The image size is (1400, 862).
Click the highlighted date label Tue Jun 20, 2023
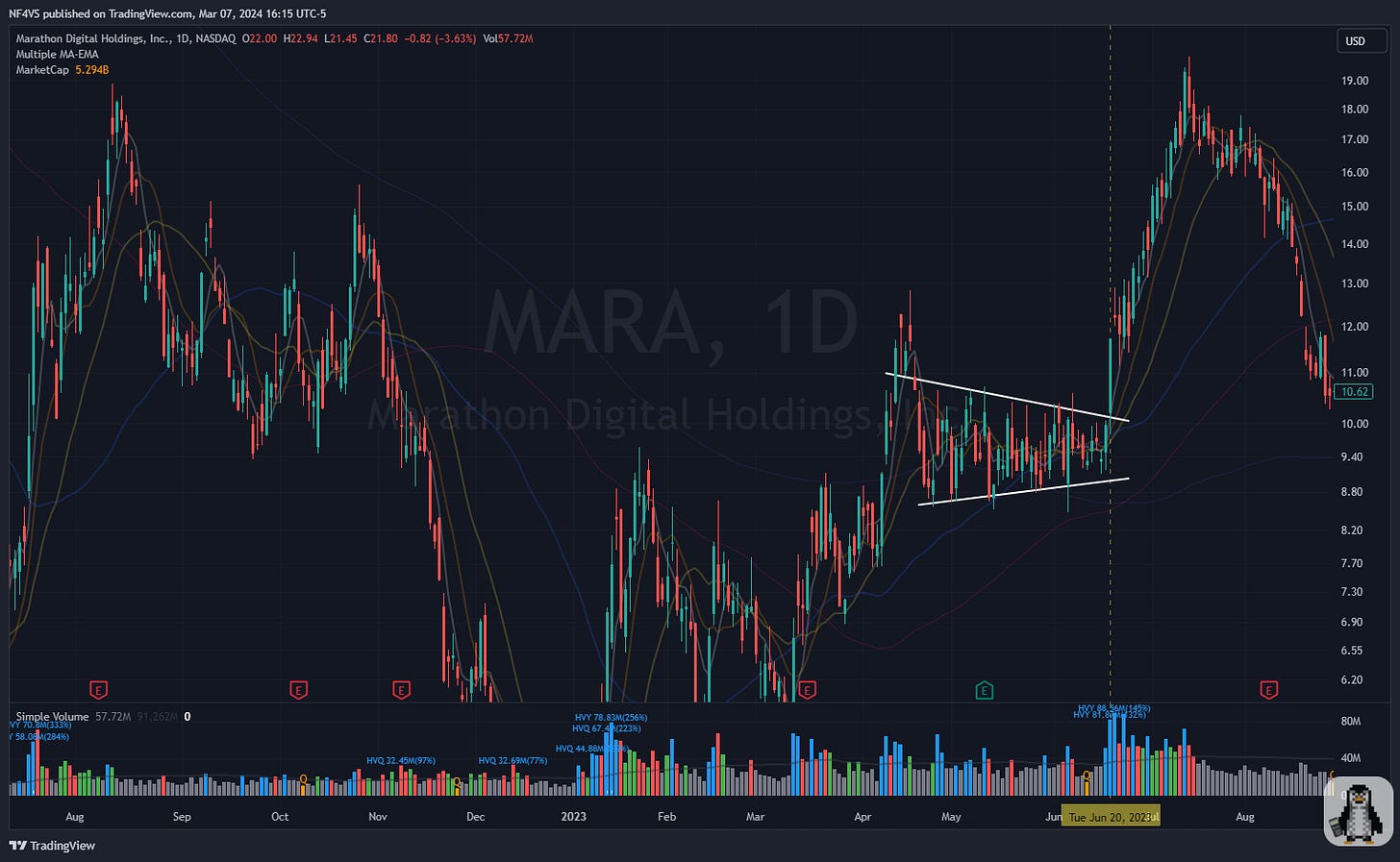[x=1110, y=817]
